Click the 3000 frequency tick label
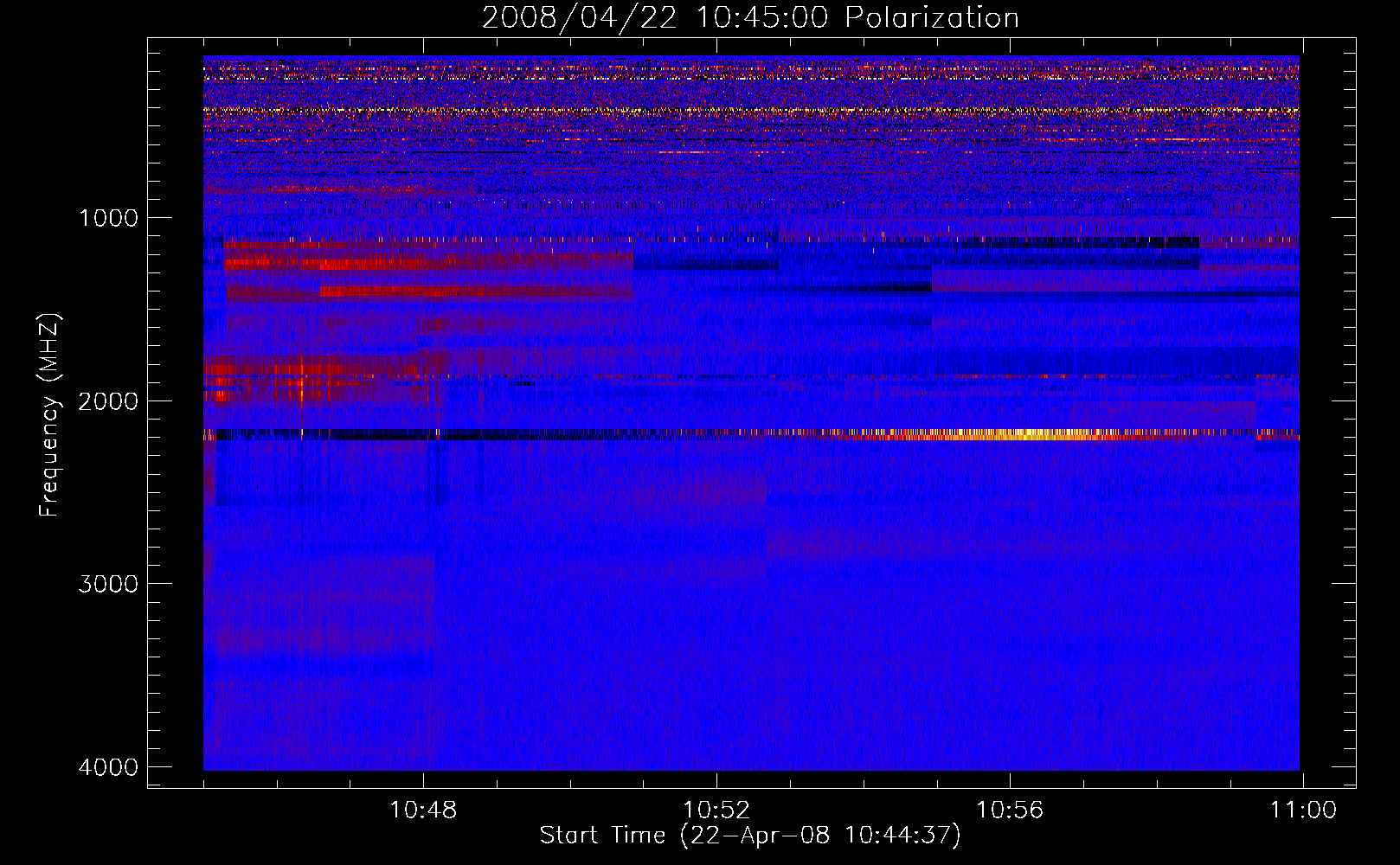Screen dimensions: 1400x865 (108, 584)
